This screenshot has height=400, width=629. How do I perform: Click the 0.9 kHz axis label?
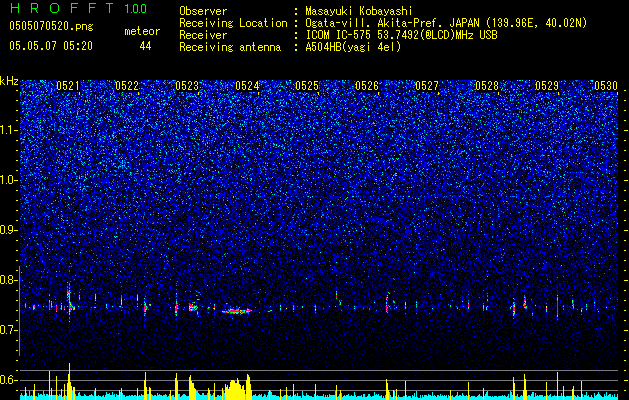pyautogui.click(x=9, y=230)
